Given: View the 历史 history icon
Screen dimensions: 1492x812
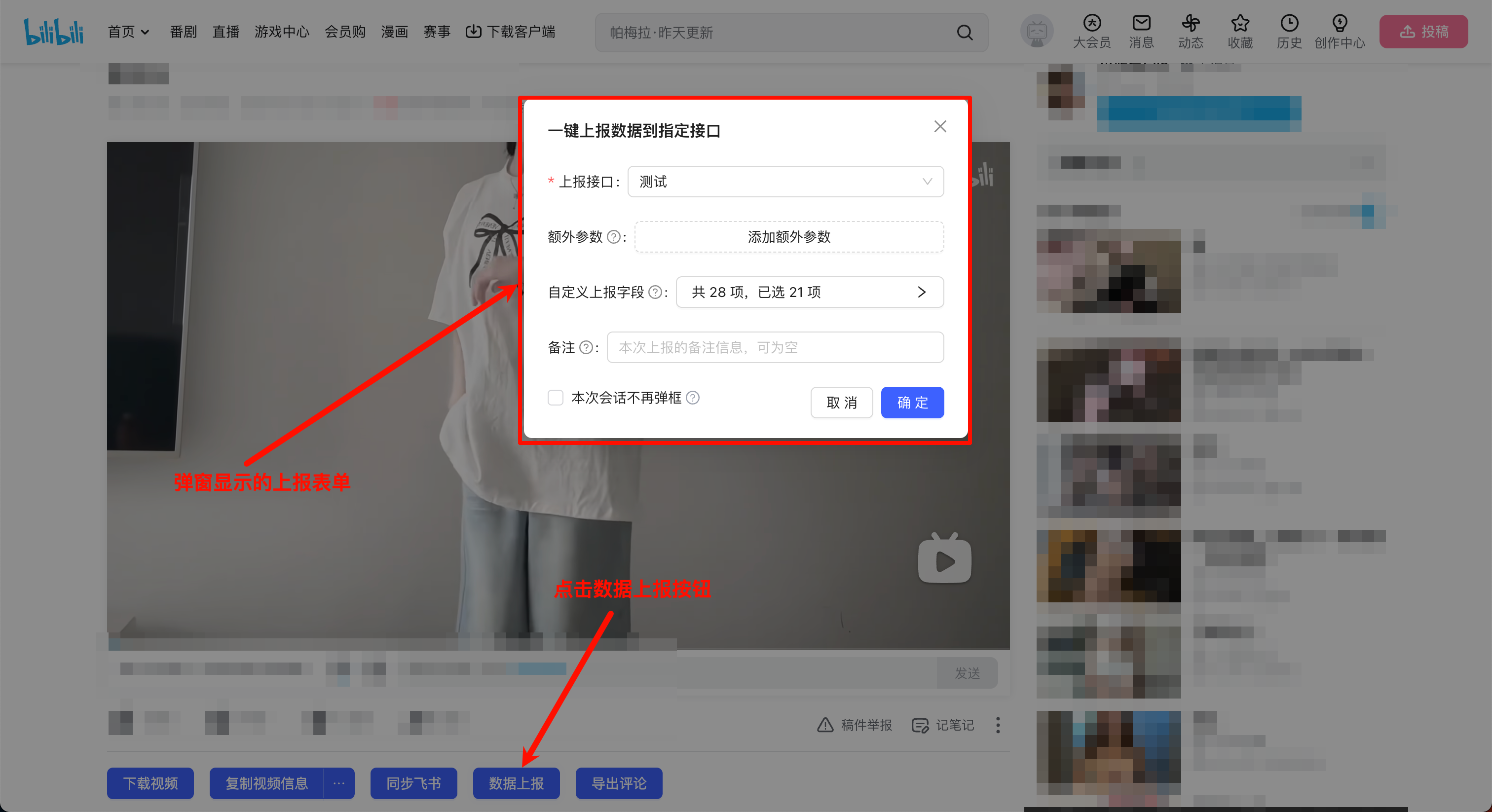Looking at the screenshot, I should pos(1289,24).
